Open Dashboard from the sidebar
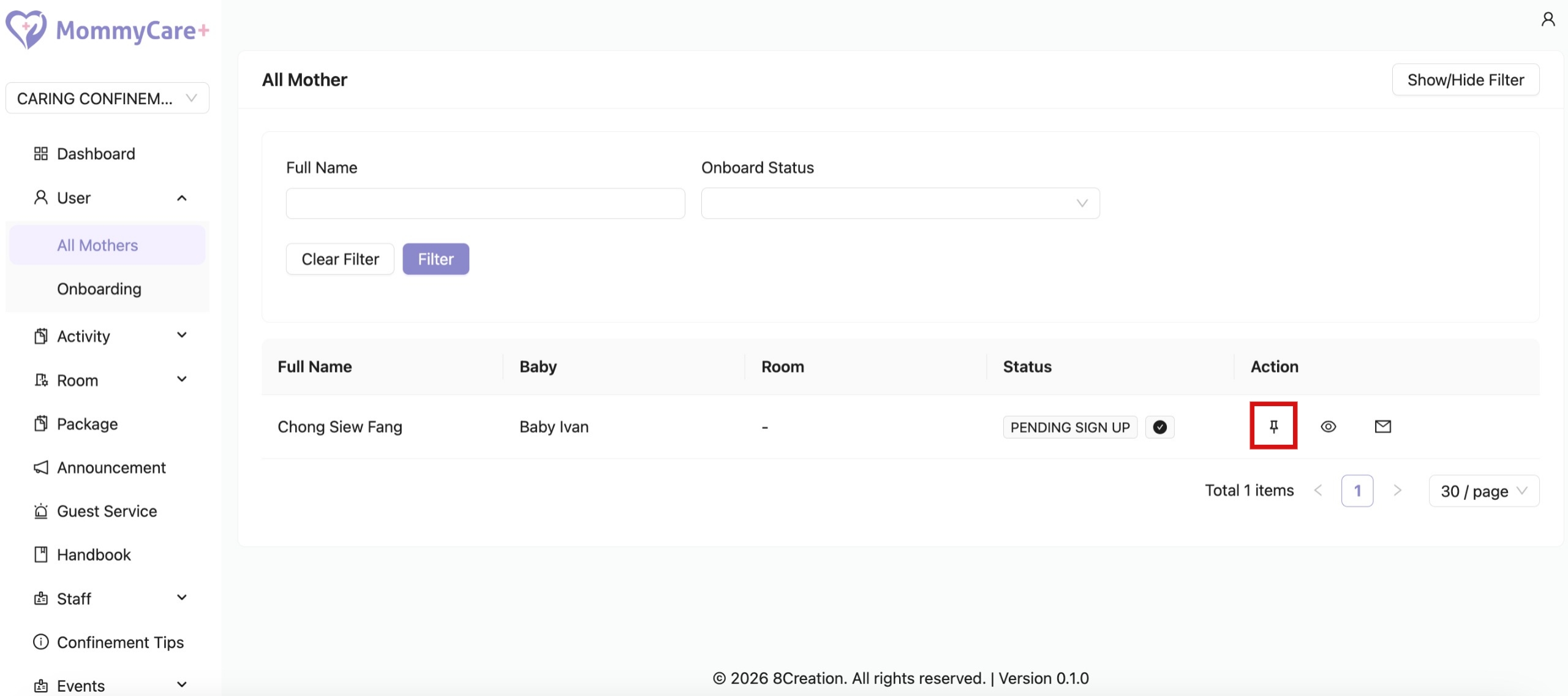Screen dimensions: 1568x696 coord(96,154)
